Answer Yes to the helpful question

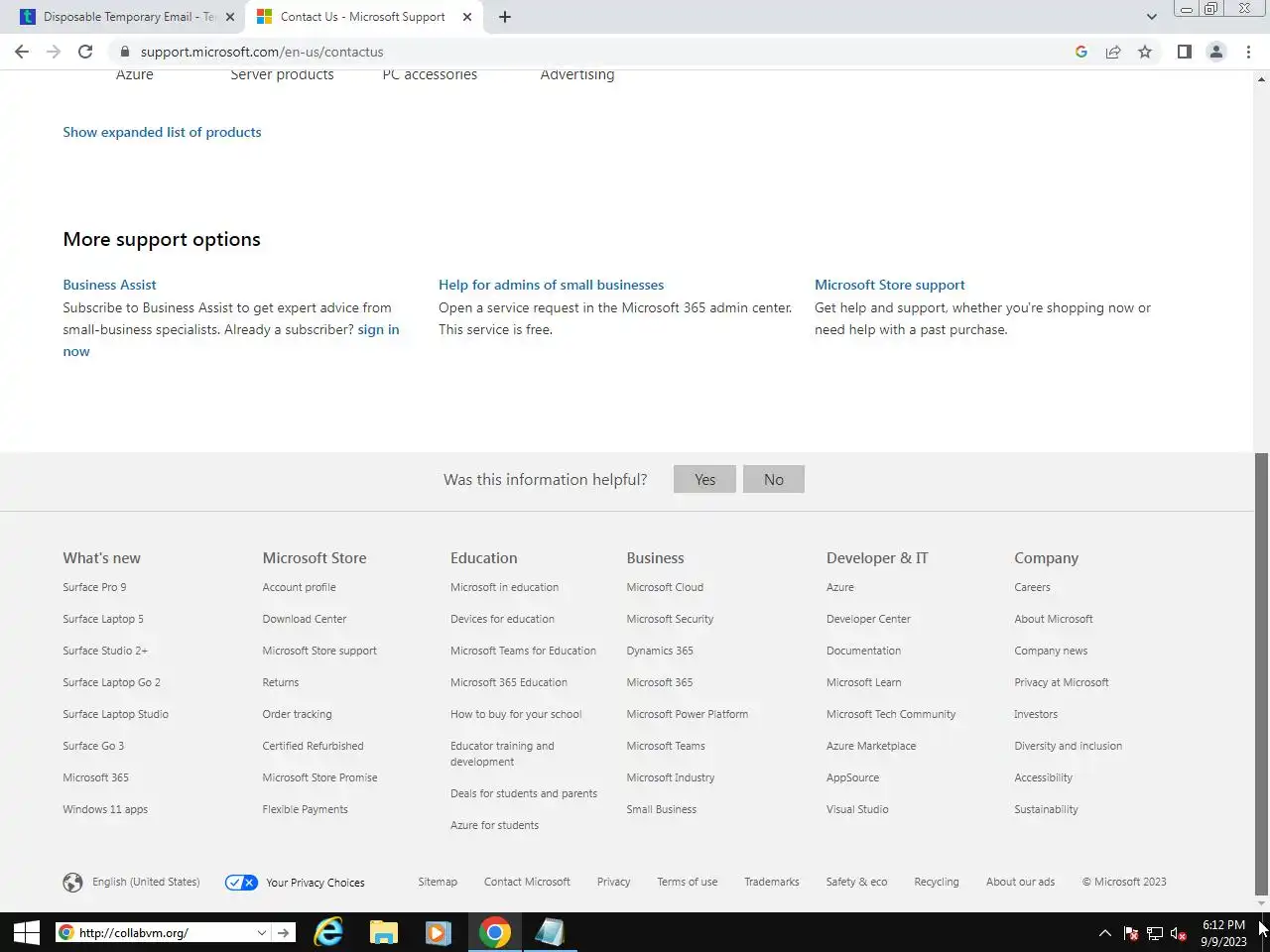tap(704, 480)
